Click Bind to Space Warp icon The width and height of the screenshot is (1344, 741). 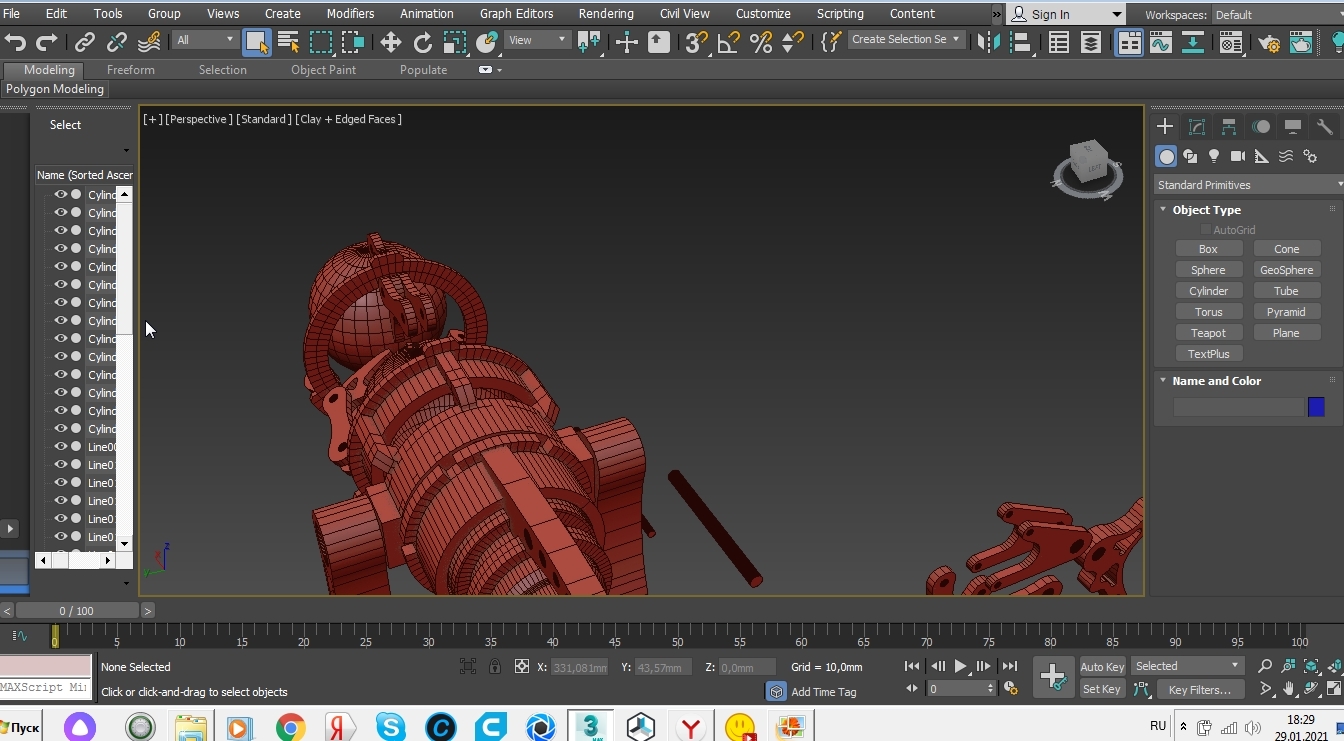click(x=149, y=42)
